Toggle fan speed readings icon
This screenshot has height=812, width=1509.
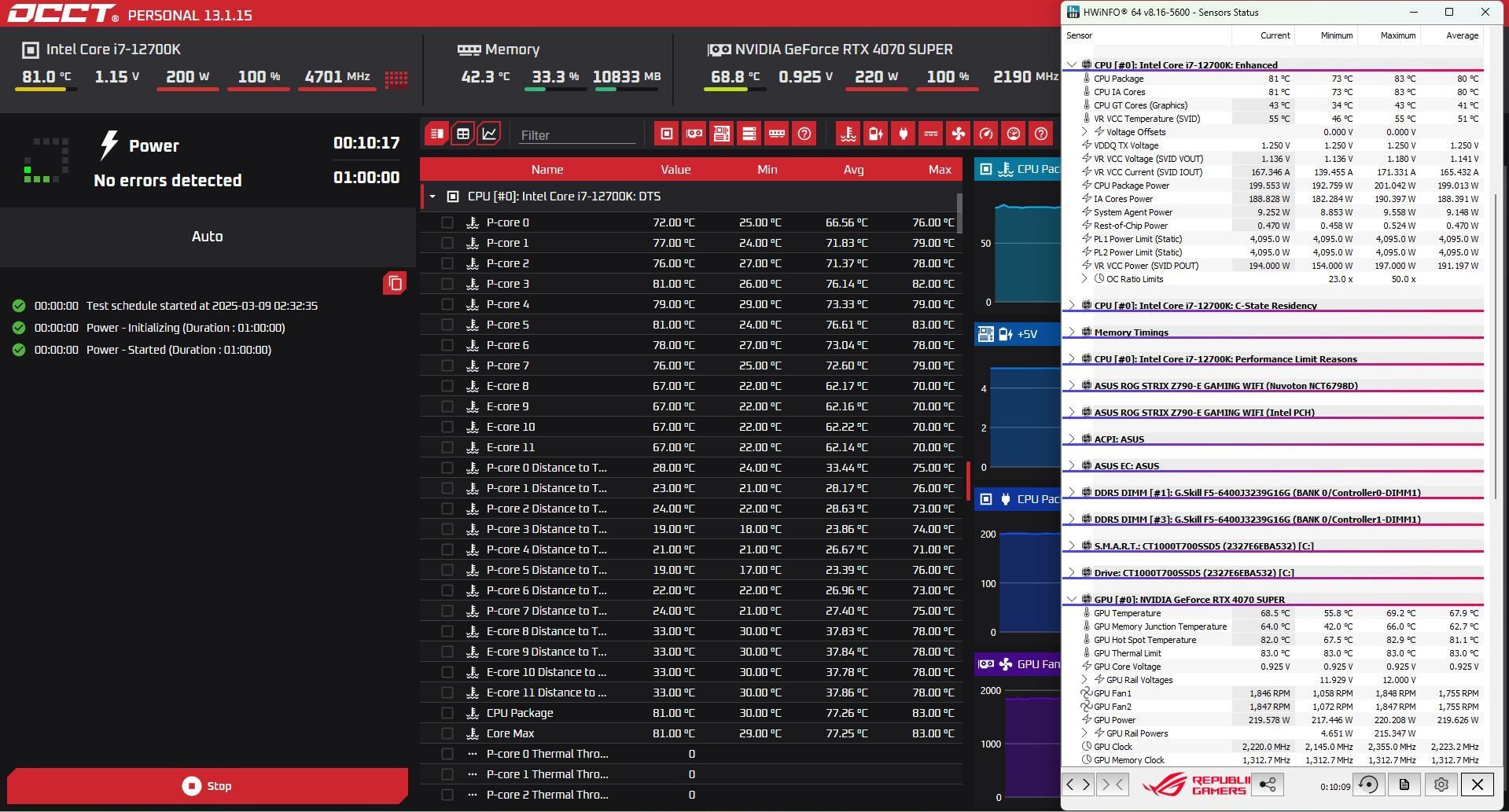point(958,134)
